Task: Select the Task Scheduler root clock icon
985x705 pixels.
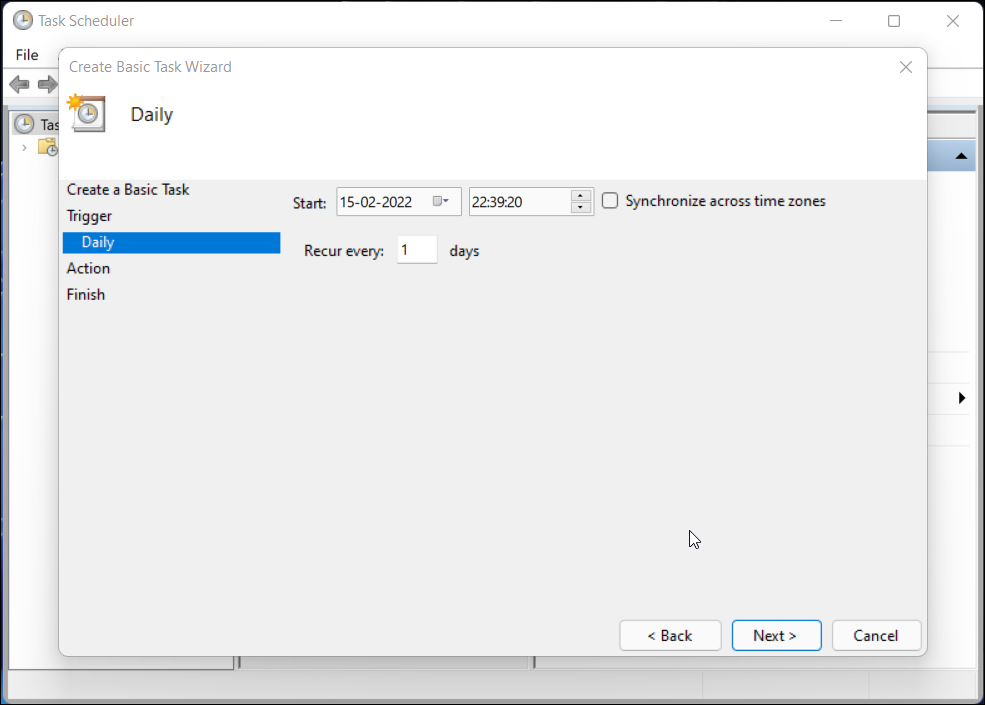Action: [x=24, y=124]
